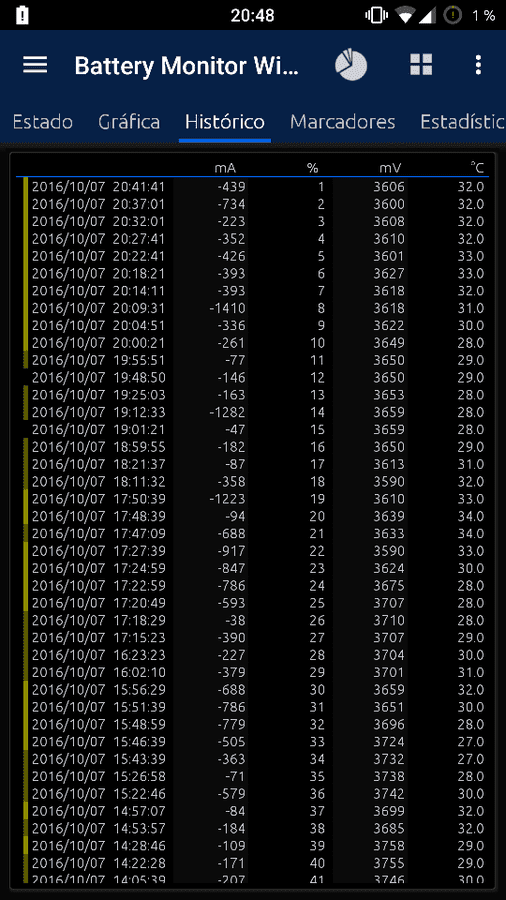Select the Histórico tab
Screen dimensions: 506x900
224,122
